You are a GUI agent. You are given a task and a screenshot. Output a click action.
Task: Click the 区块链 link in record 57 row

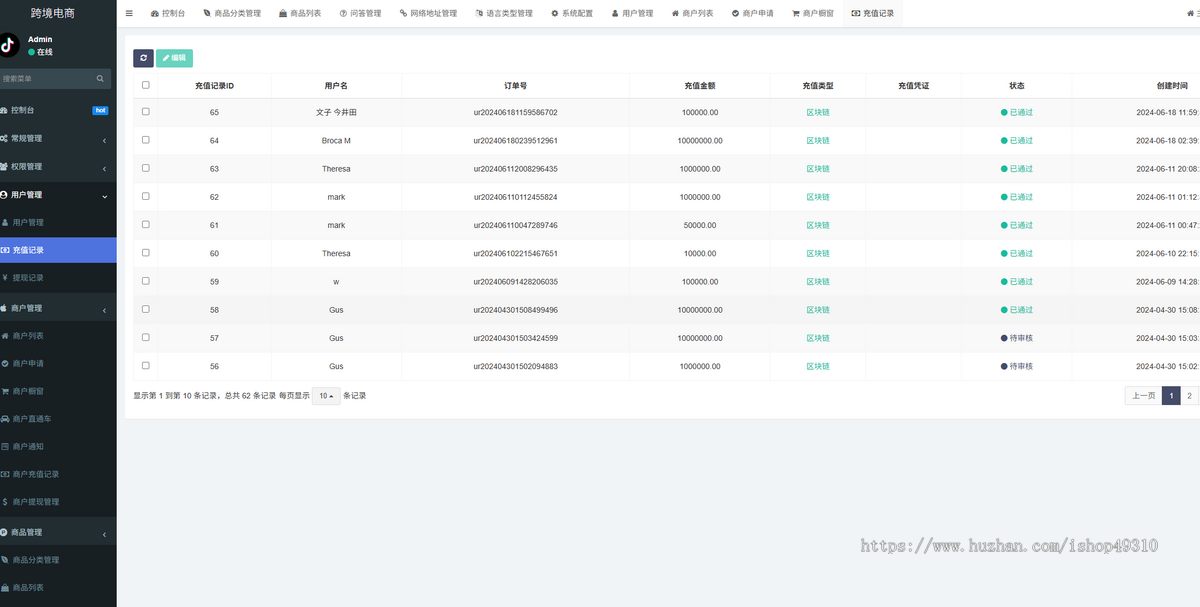818,338
